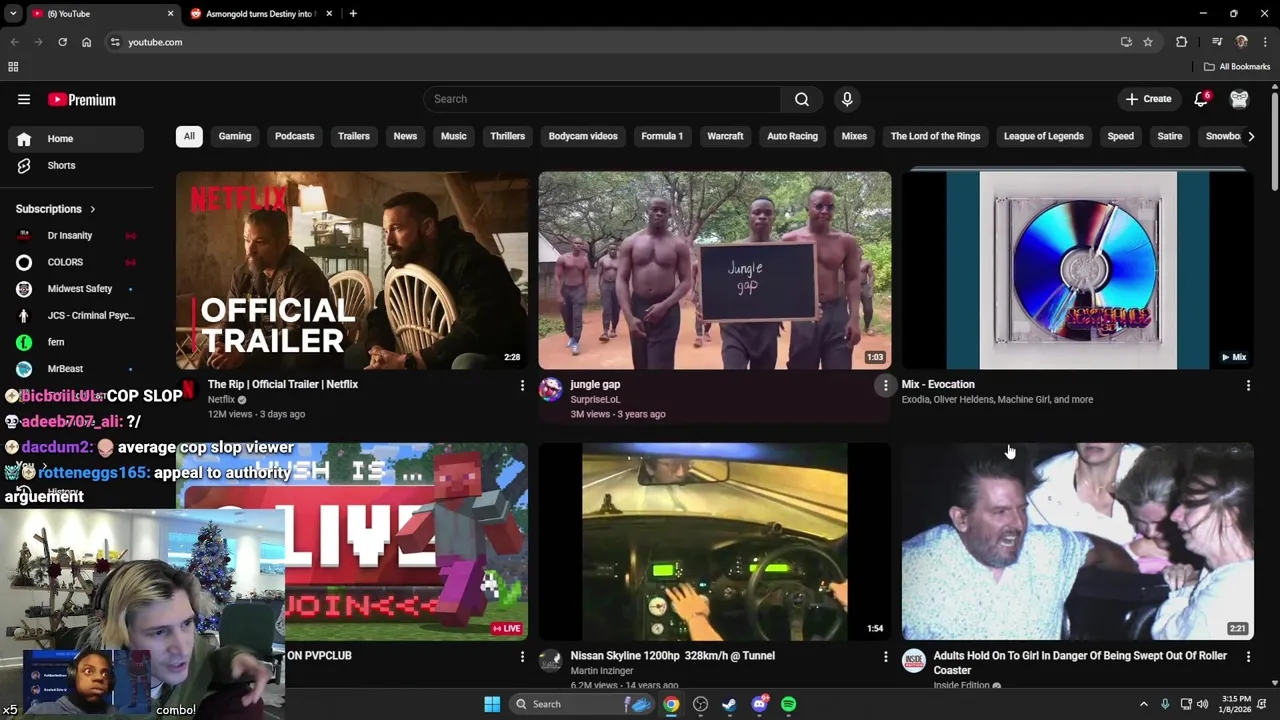Click the search magnifier button
The height and width of the screenshot is (720, 1280).
point(801,99)
